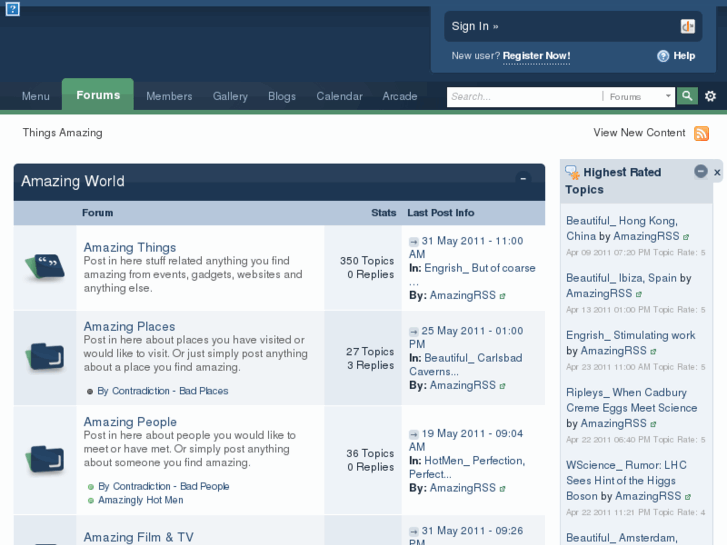
Task: Collapse the Highest Rated Topics block
Action: coord(701,171)
